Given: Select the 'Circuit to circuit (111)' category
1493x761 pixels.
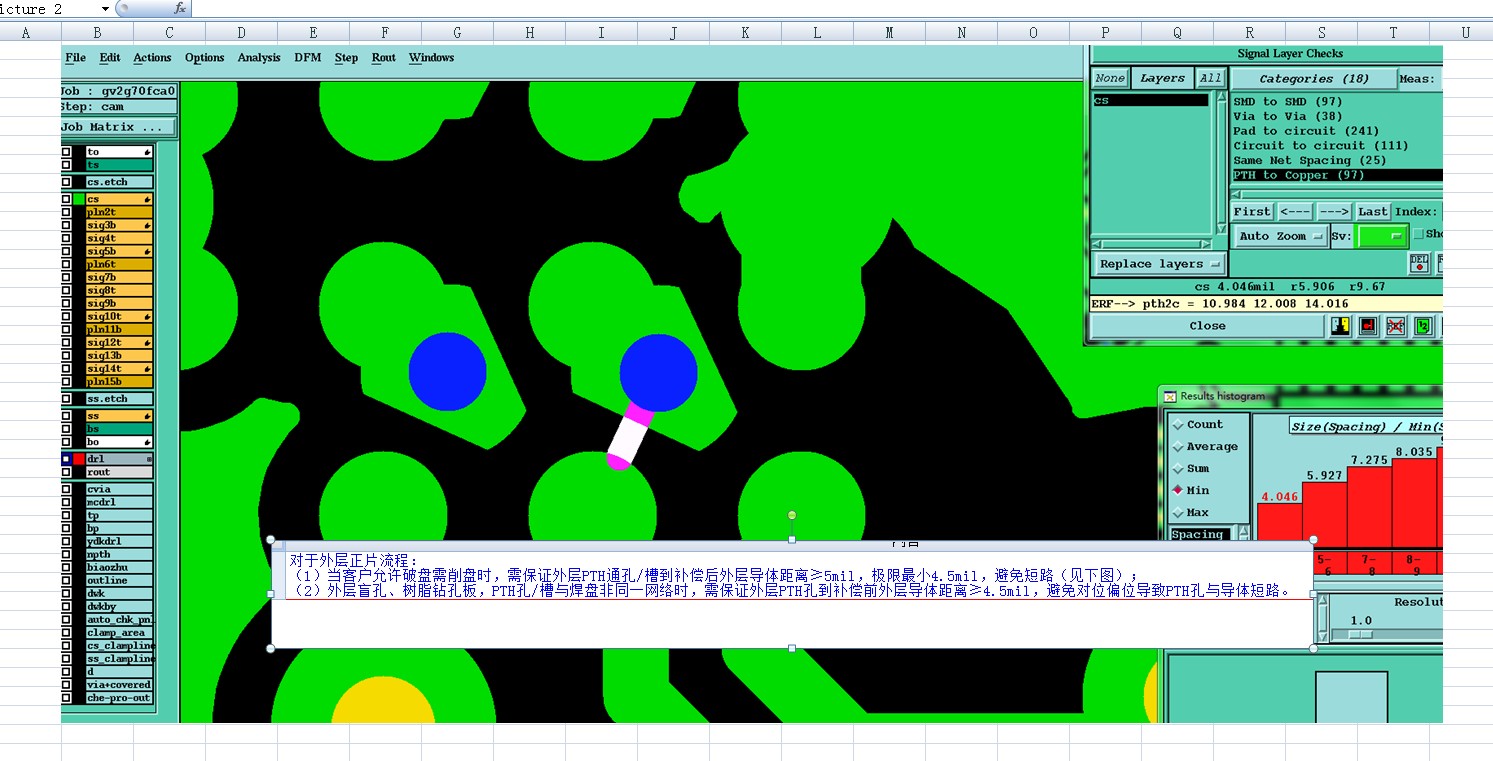Looking at the screenshot, I should tap(1321, 146).
